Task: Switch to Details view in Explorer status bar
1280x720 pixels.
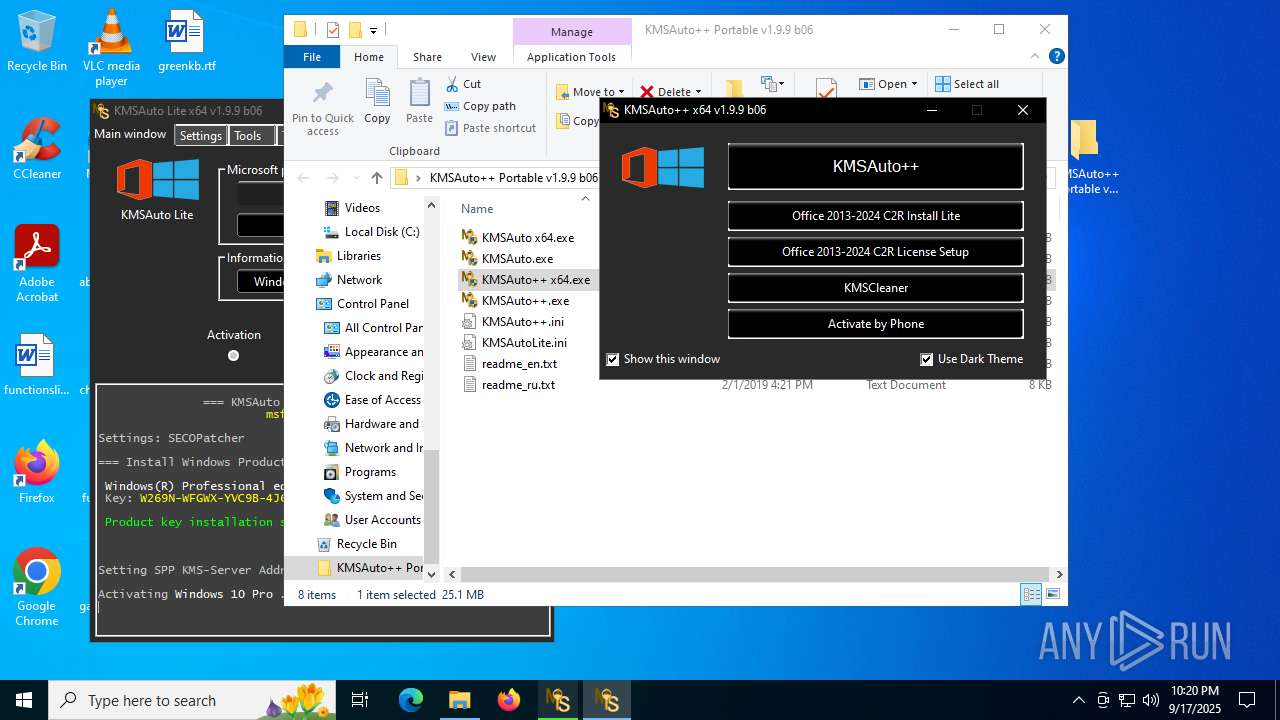Action: point(1031,594)
